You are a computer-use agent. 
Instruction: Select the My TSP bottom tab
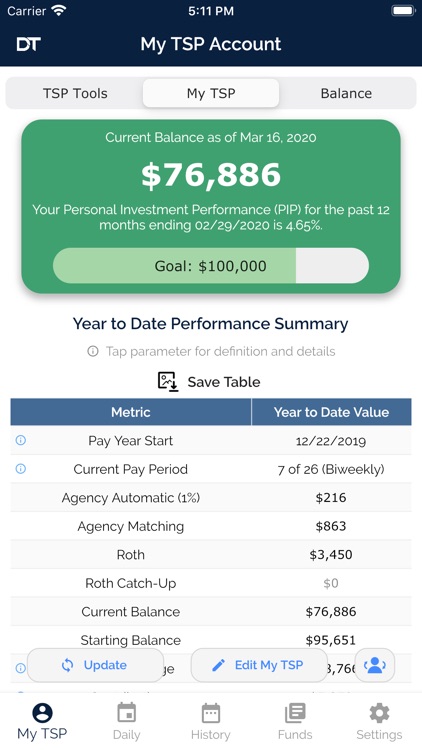(42, 722)
